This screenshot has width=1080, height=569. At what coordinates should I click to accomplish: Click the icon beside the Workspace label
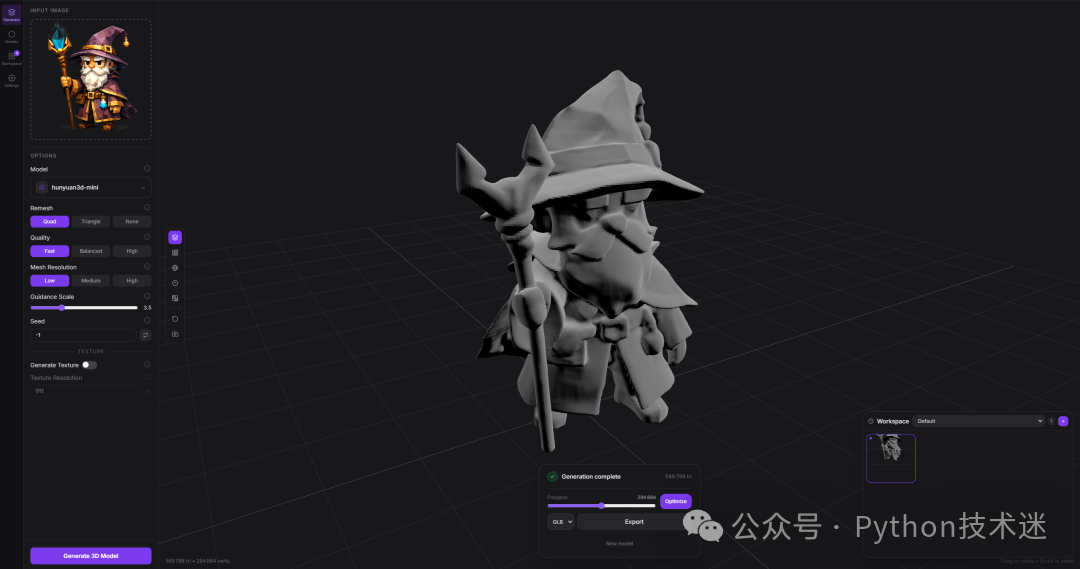[871, 421]
